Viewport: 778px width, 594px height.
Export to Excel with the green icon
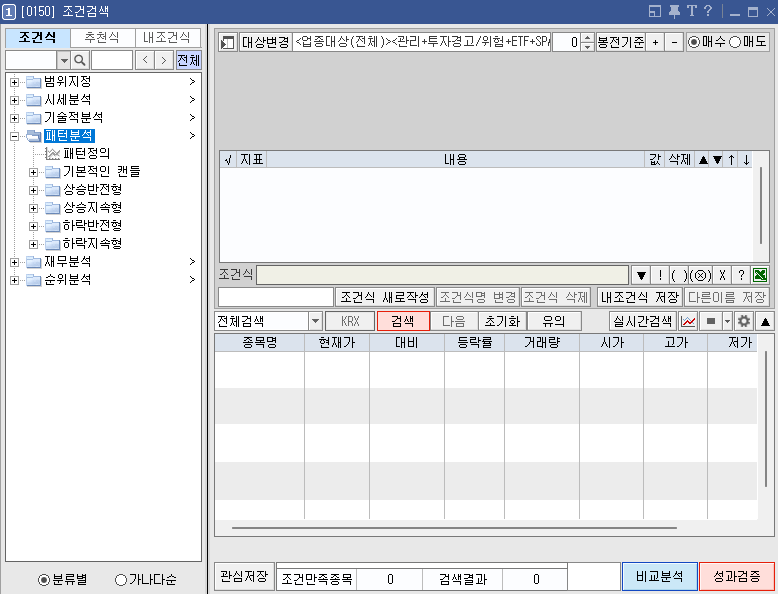coord(760,275)
